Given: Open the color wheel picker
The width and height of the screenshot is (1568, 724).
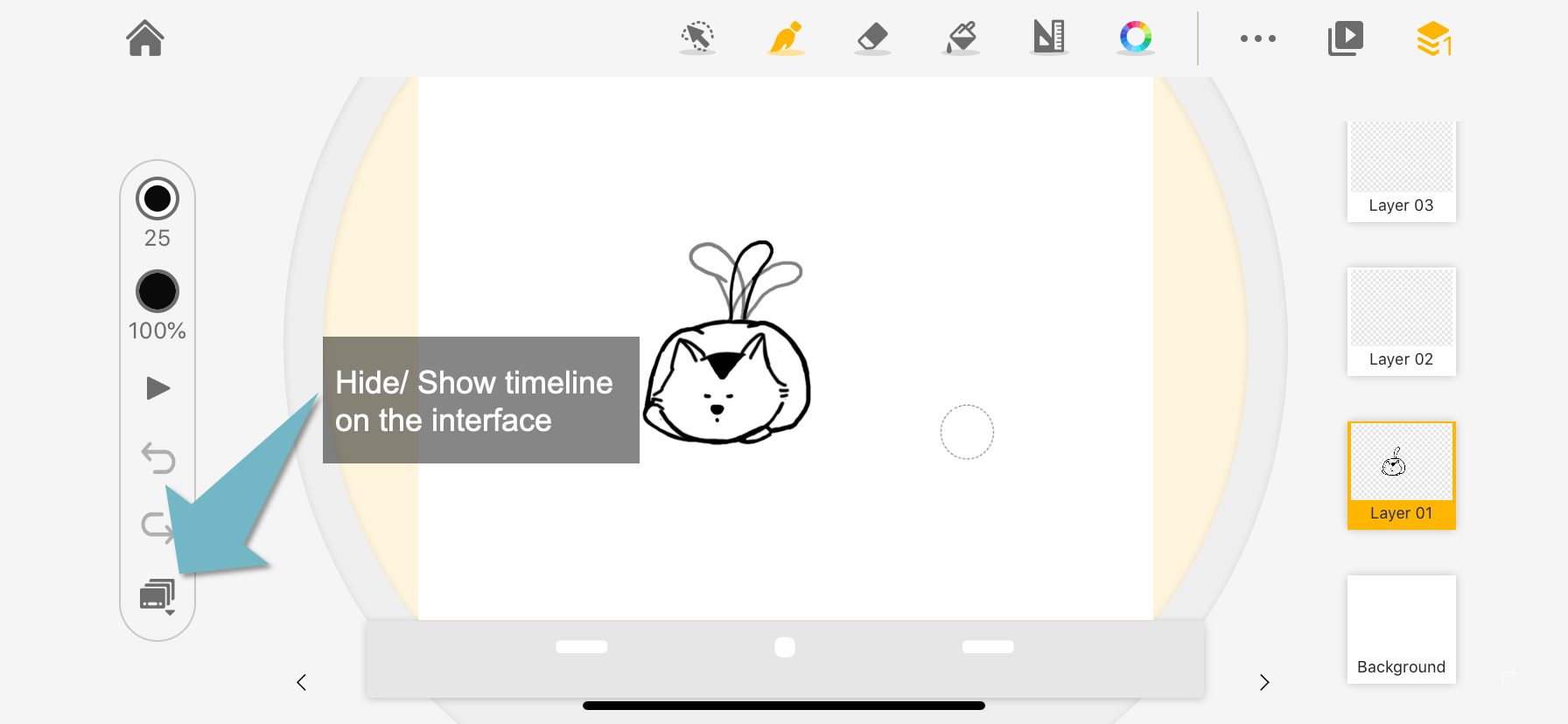Looking at the screenshot, I should 1136,38.
